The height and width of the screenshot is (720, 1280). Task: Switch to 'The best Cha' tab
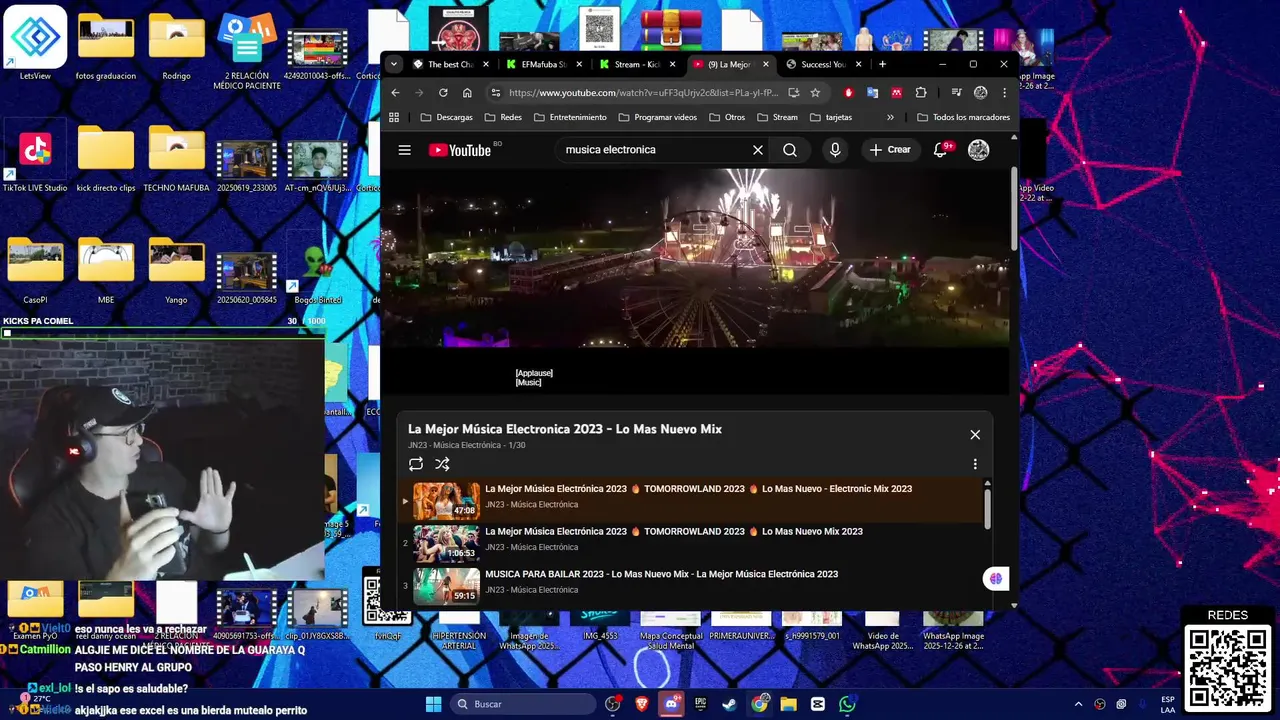coord(452,64)
